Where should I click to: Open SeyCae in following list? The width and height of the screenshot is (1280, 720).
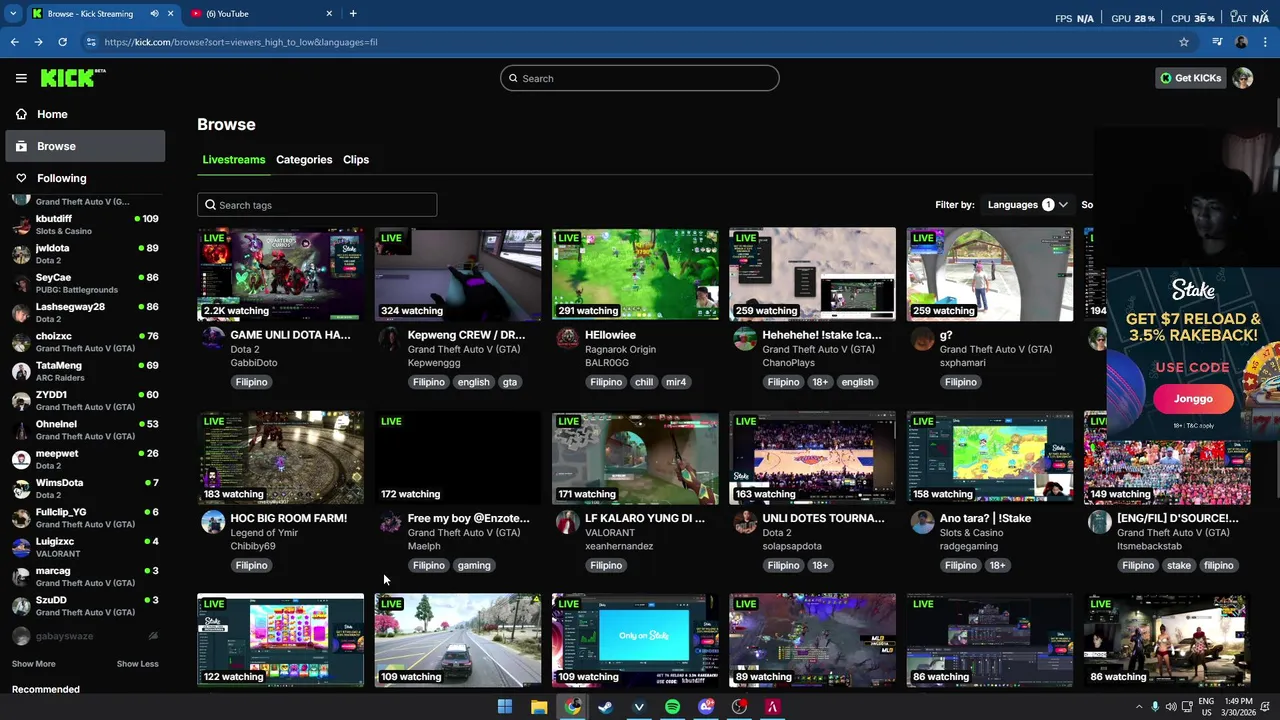coord(85,283)
